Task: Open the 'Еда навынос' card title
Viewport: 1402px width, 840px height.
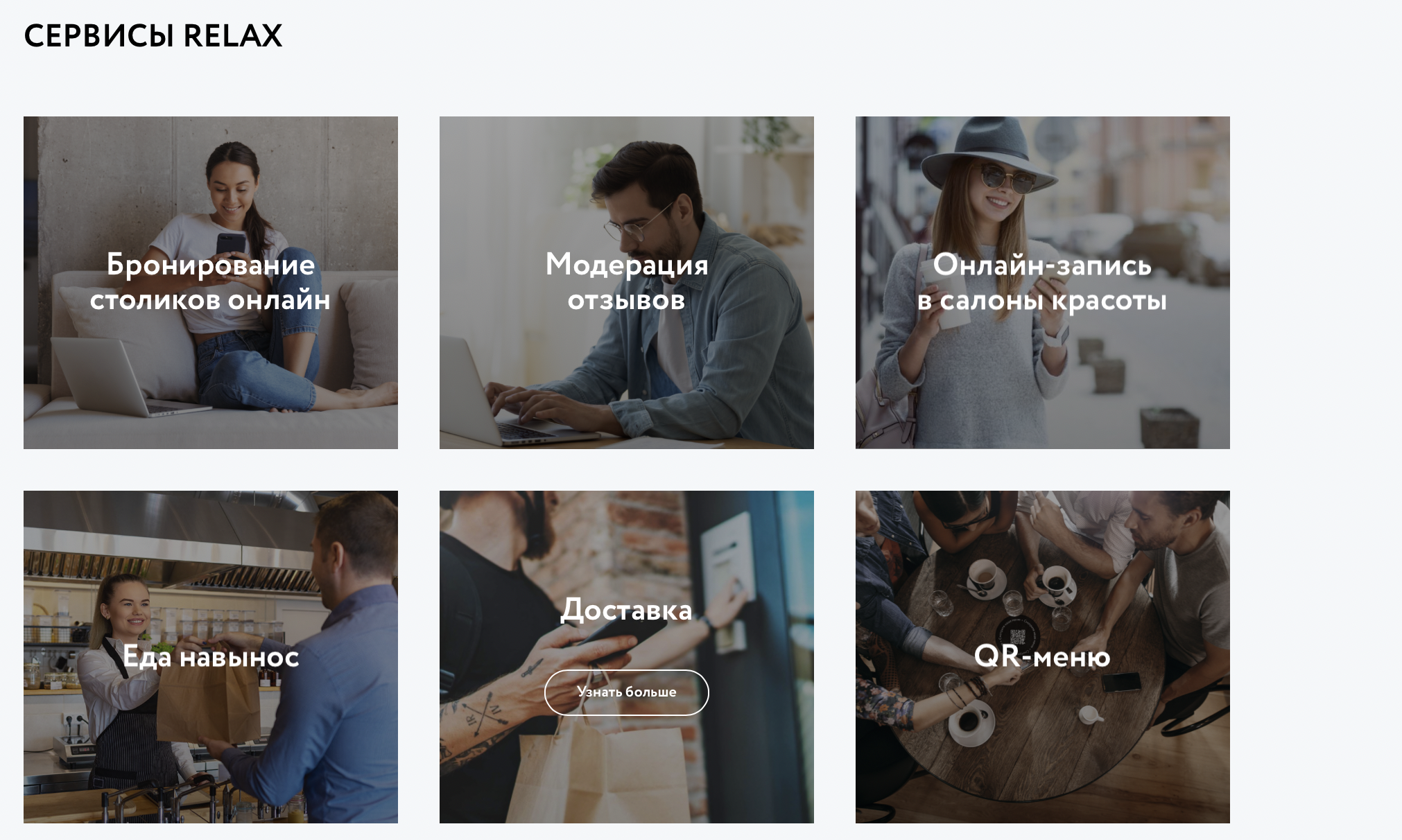Action: pyautogui.click(x=210, y=656)
